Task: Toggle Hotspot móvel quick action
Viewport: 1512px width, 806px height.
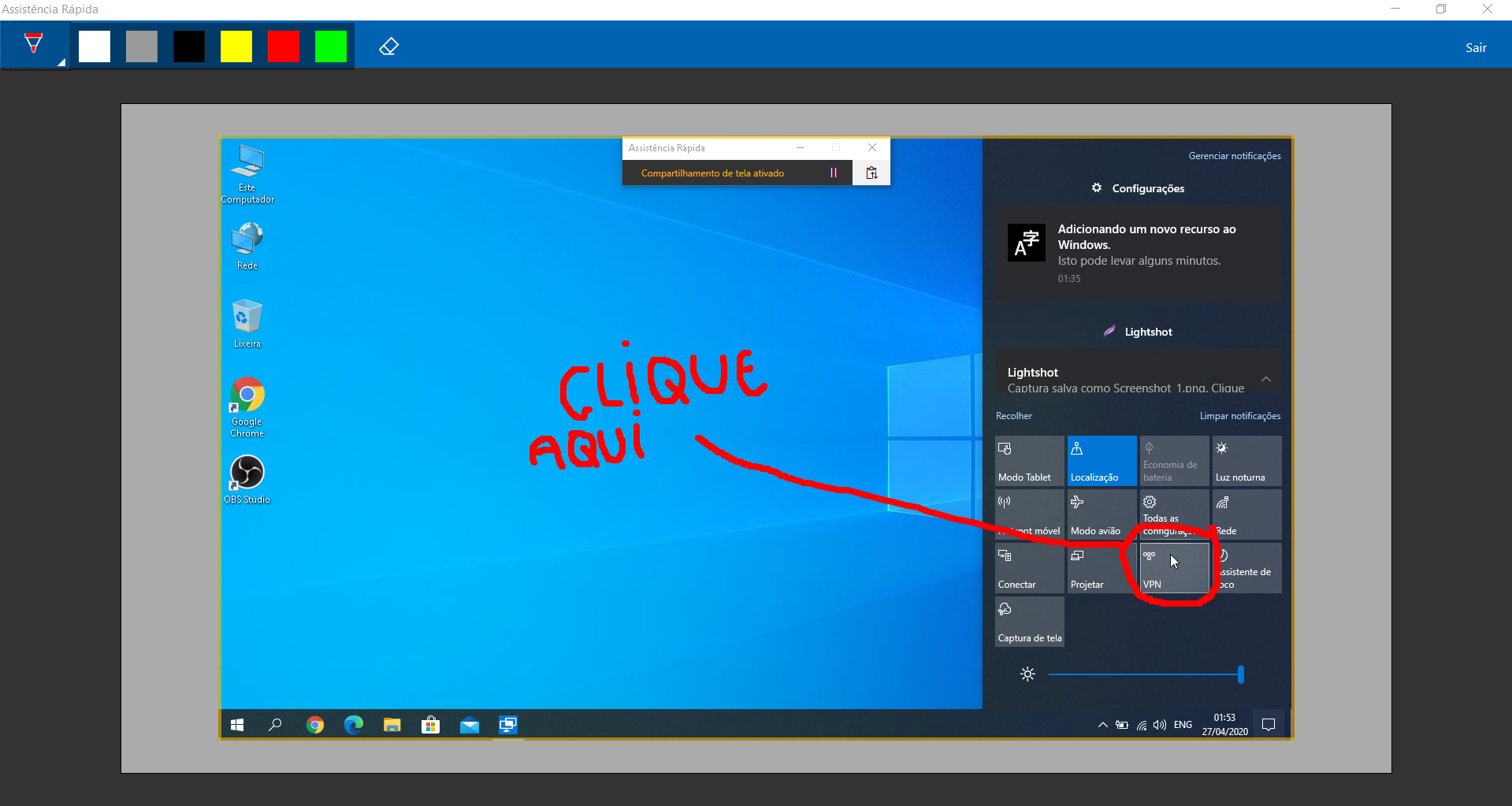Action: click(x=1029, y=514)
